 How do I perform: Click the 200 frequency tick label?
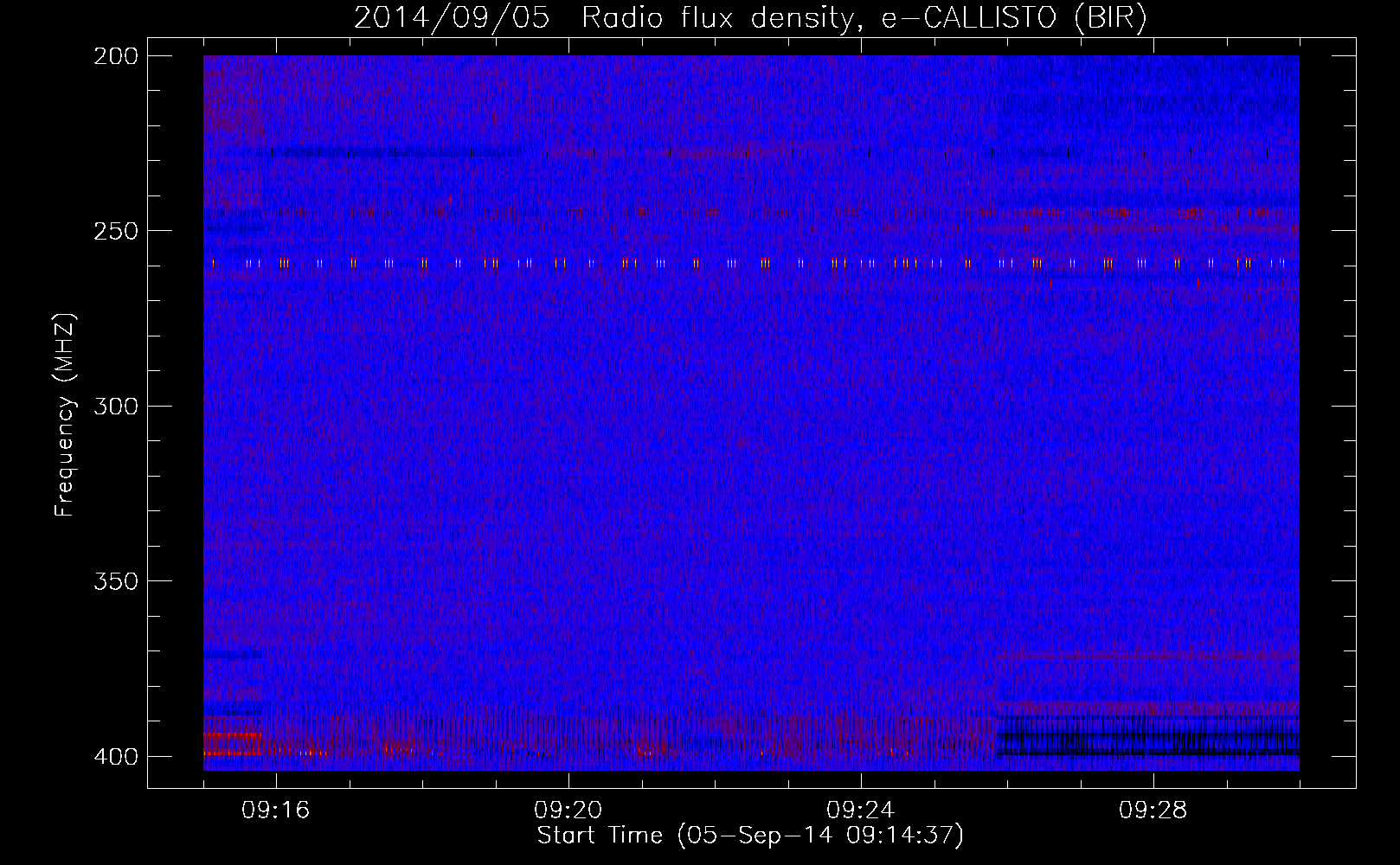coord(116,56)
